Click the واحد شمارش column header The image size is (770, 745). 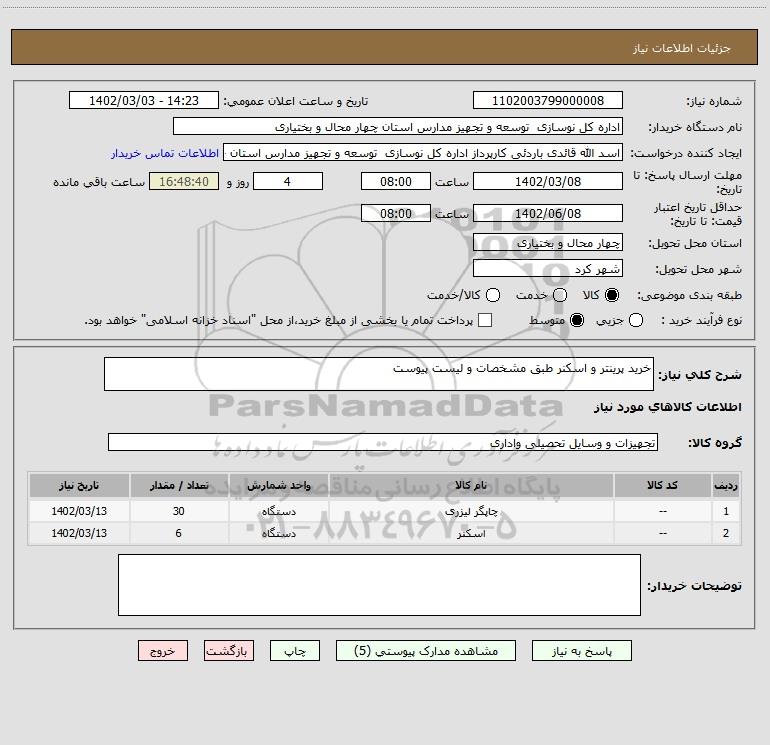pyautogui.click(x=278, y=485)
